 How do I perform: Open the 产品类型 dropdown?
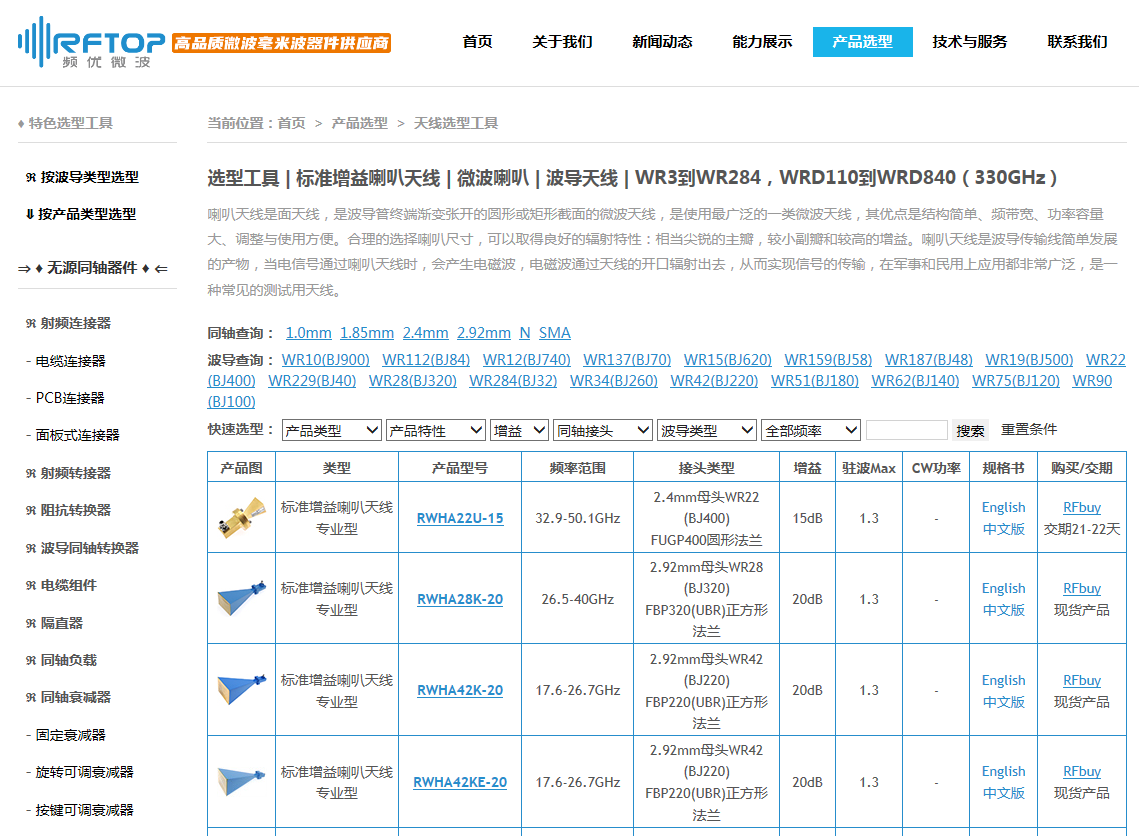(x=331, y=429)
